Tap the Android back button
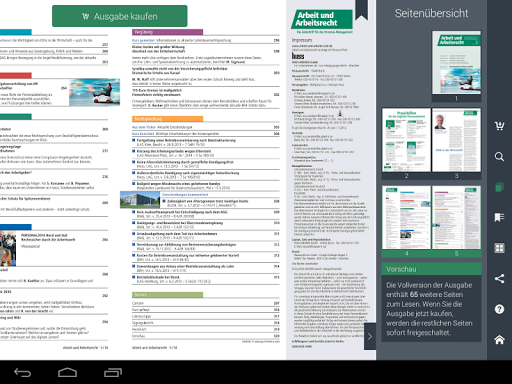The width and height of the screenshot is (512, 384). point(22,372)
